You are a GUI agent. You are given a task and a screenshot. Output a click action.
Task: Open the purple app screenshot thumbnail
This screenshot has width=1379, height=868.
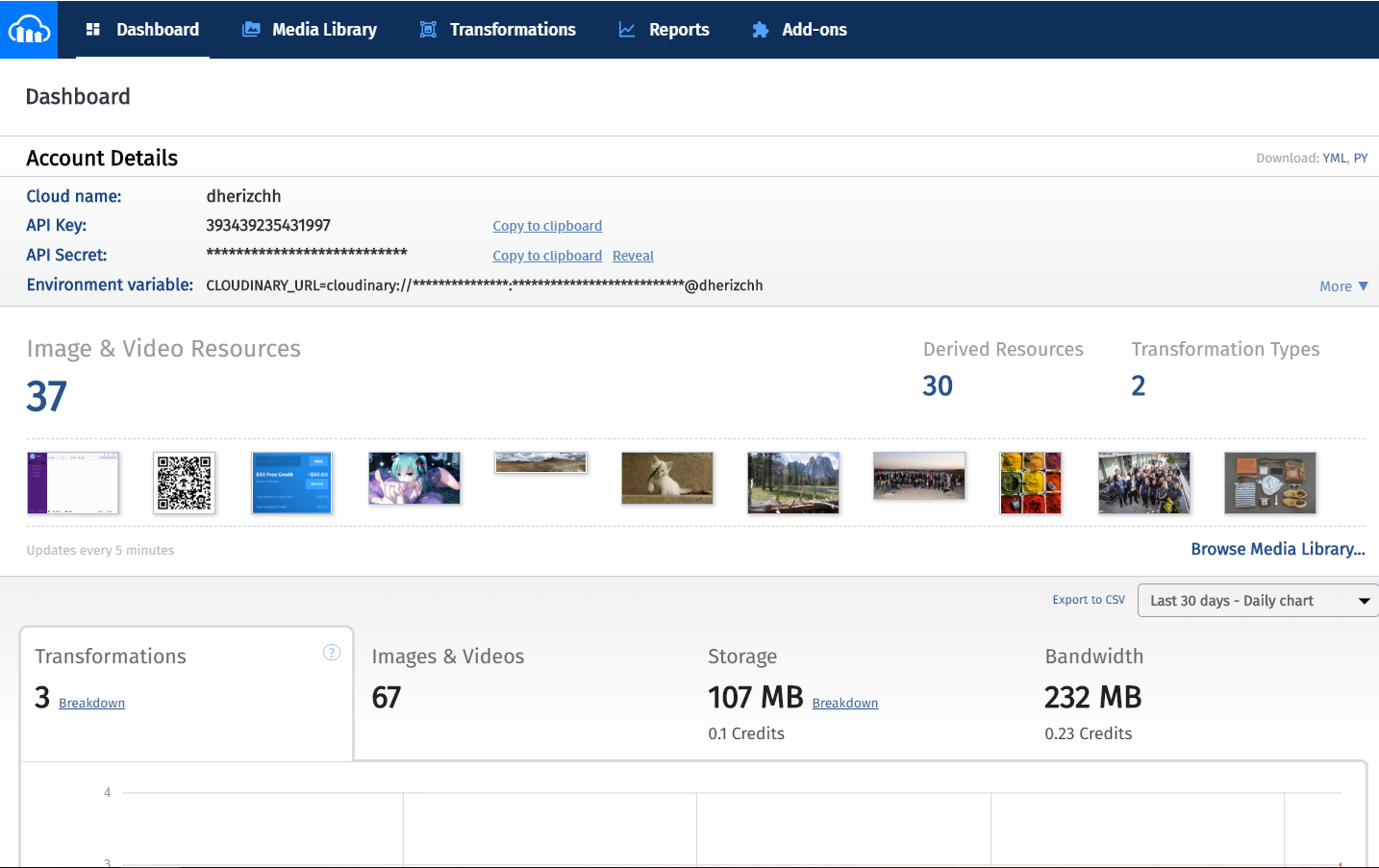tap(73, 483)
